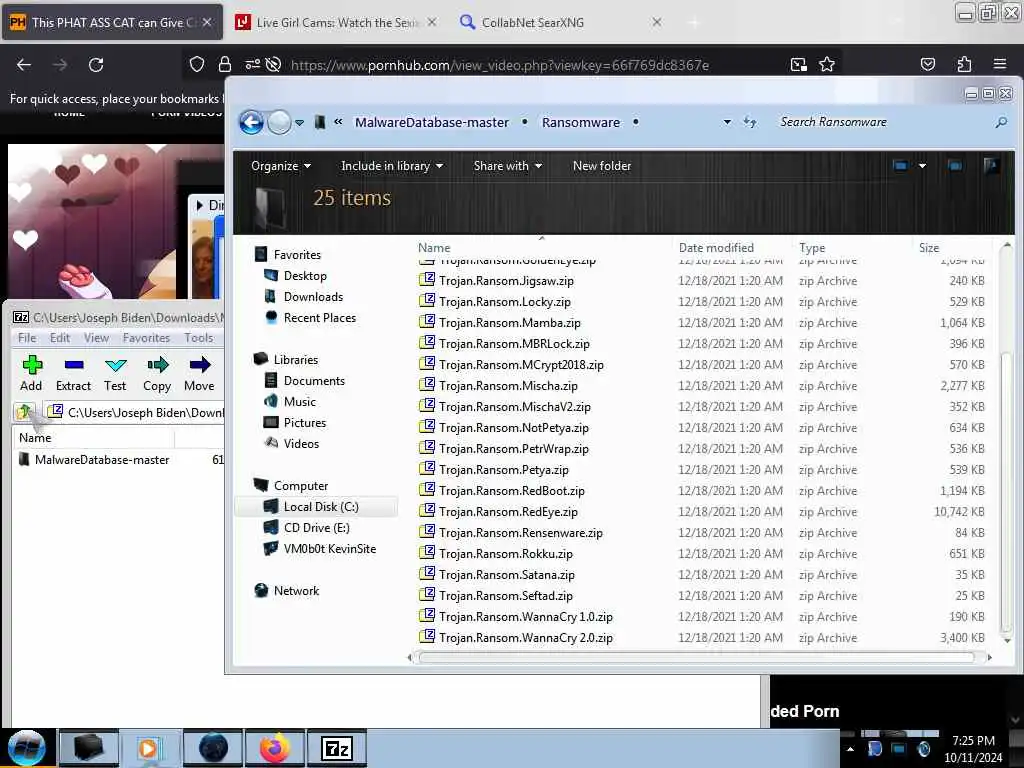
Task: Click MalwareDatabase-master breadcrumb segment
Action: [432, 122]
